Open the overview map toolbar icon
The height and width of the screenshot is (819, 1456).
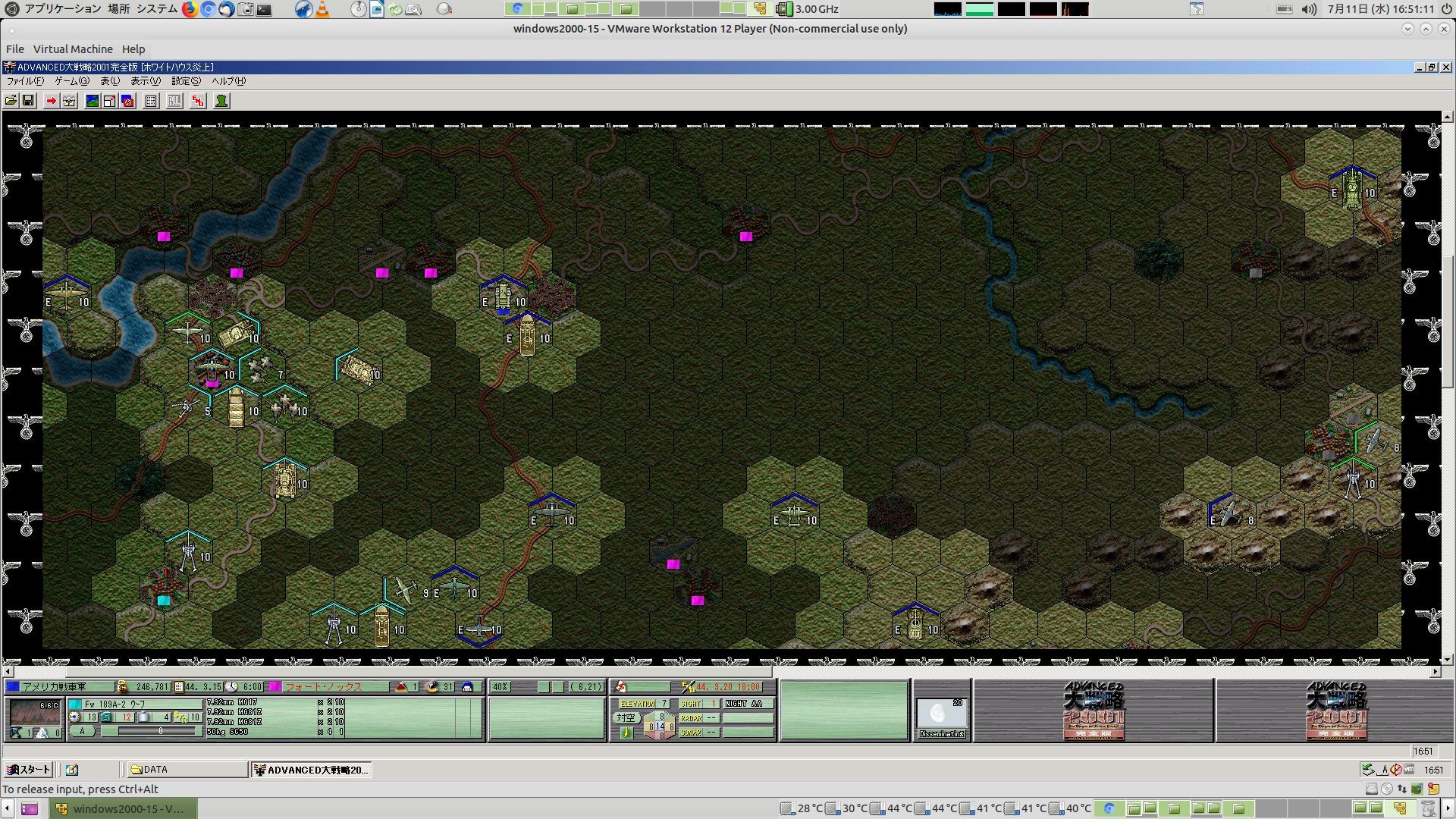pyautogui.click(x=92, y=101)
